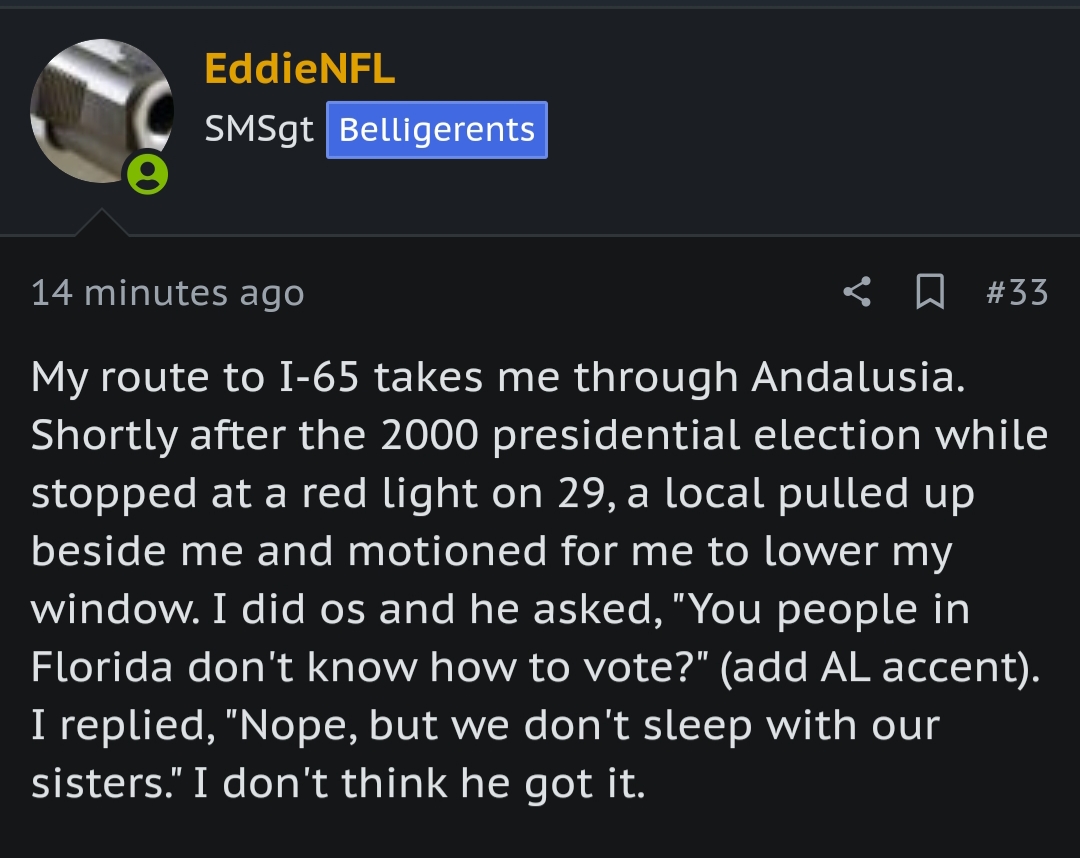Click the empty header area right of the Belligerents badge
Viewport: 1080px width, 858px height.
point(813,130)
